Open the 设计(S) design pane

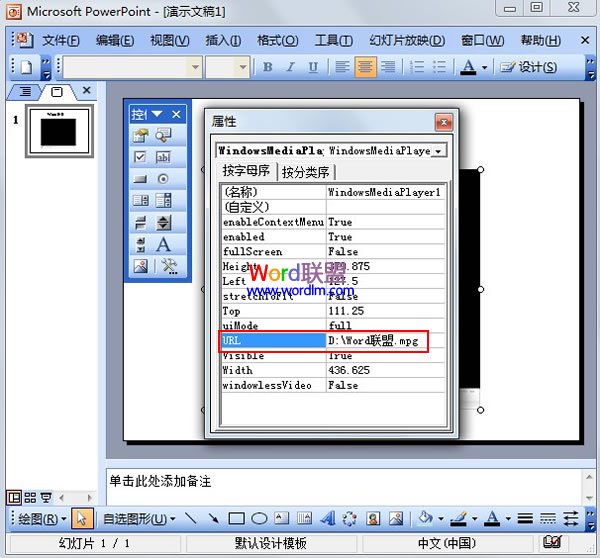[x=529, y=67]
